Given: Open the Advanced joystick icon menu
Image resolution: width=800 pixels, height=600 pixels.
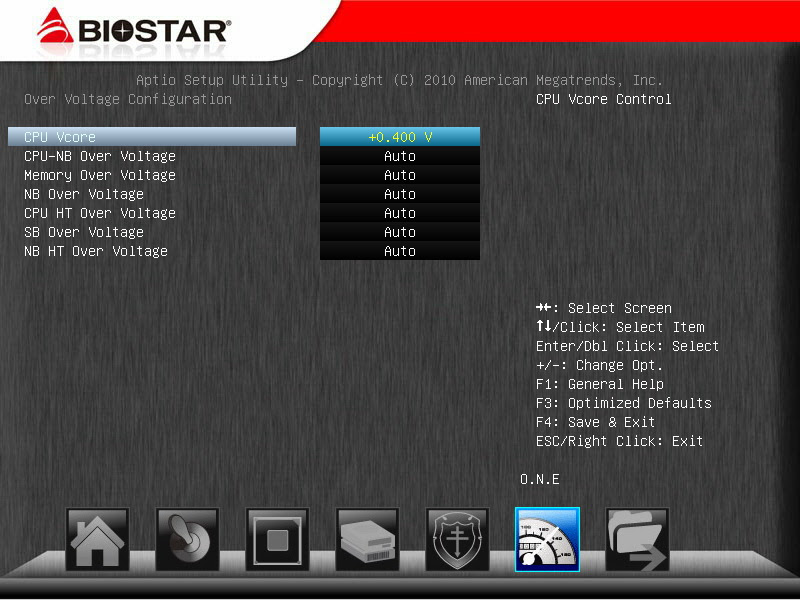Looking at the screenshot, I should (x=187, y=539).
